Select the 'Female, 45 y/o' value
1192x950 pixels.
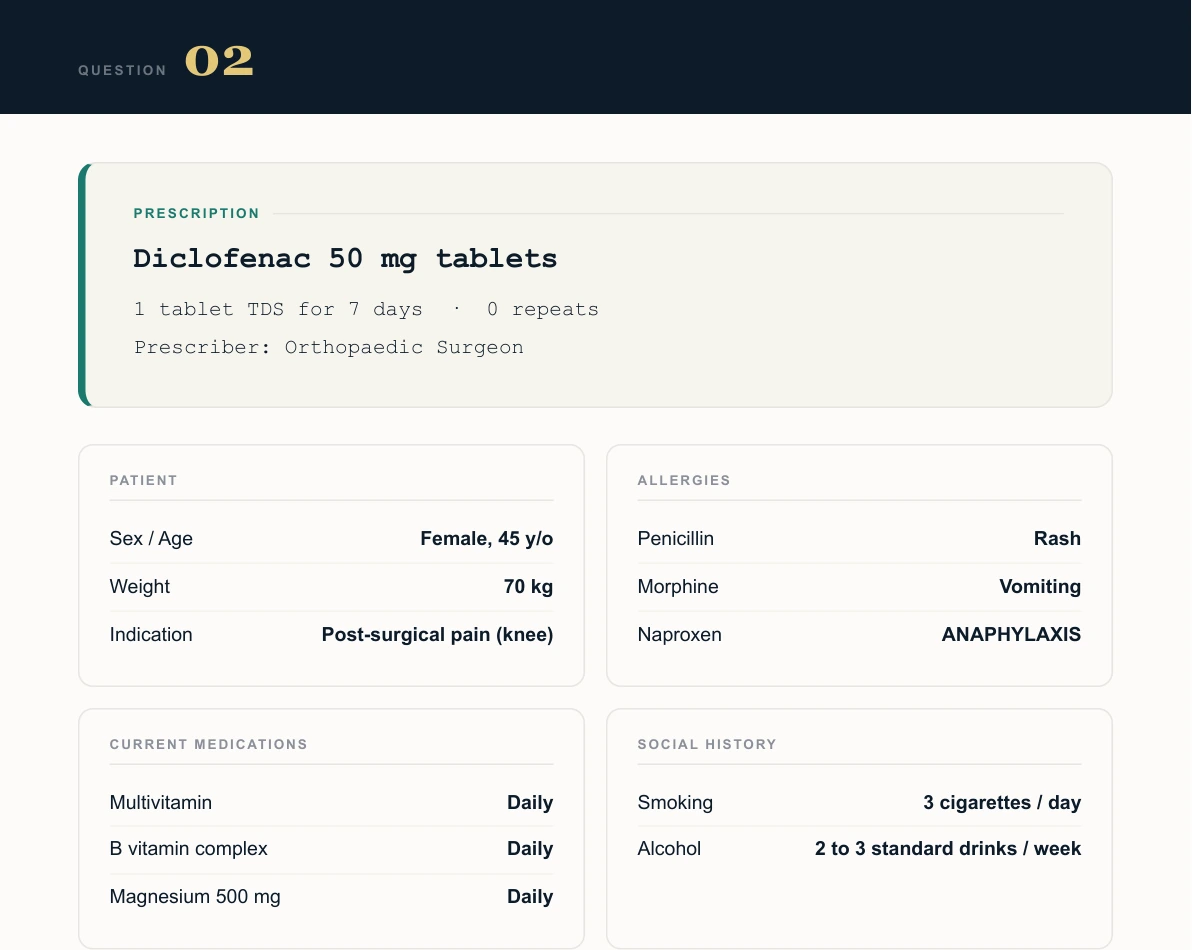click(487, 539)
